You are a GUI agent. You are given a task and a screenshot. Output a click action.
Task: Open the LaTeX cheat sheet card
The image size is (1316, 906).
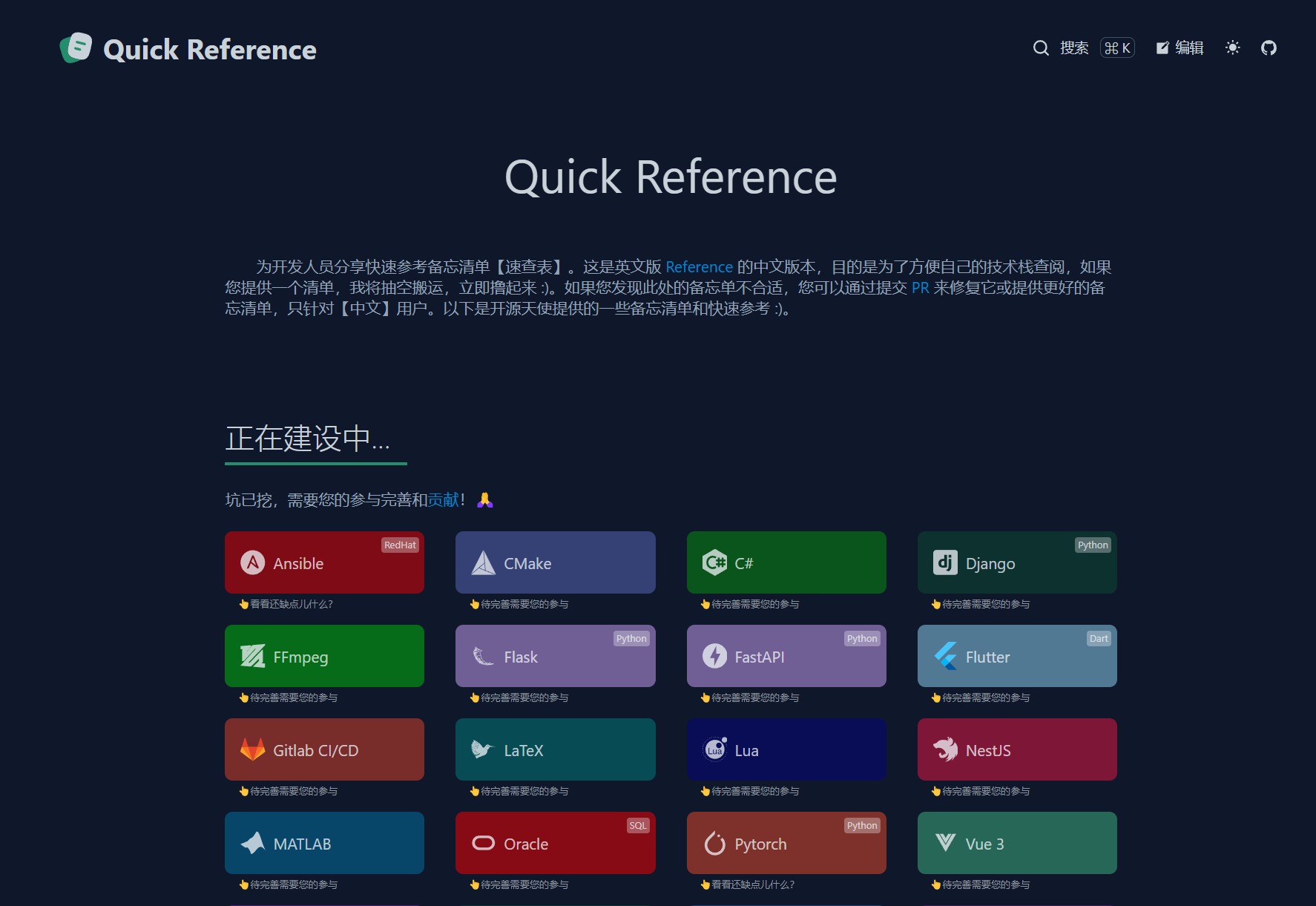point(556,749)
